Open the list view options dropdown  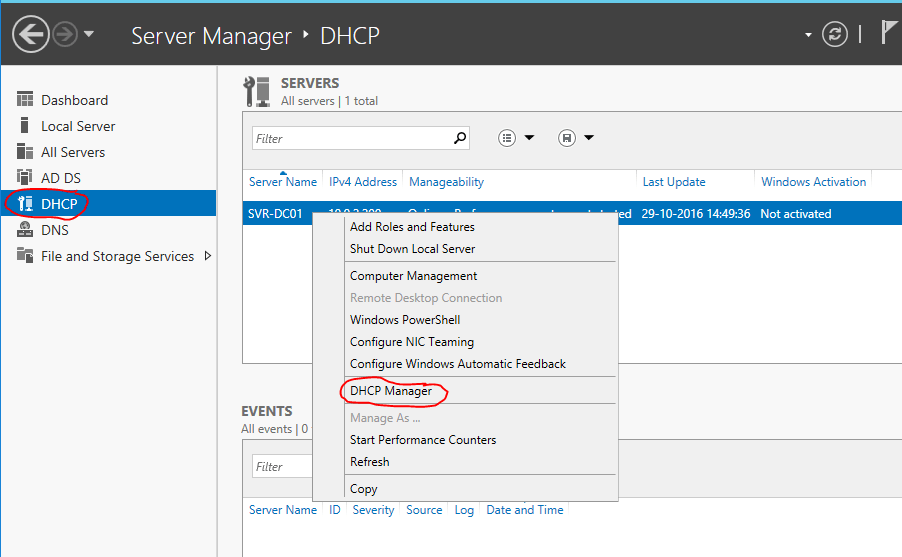[516, 138]
